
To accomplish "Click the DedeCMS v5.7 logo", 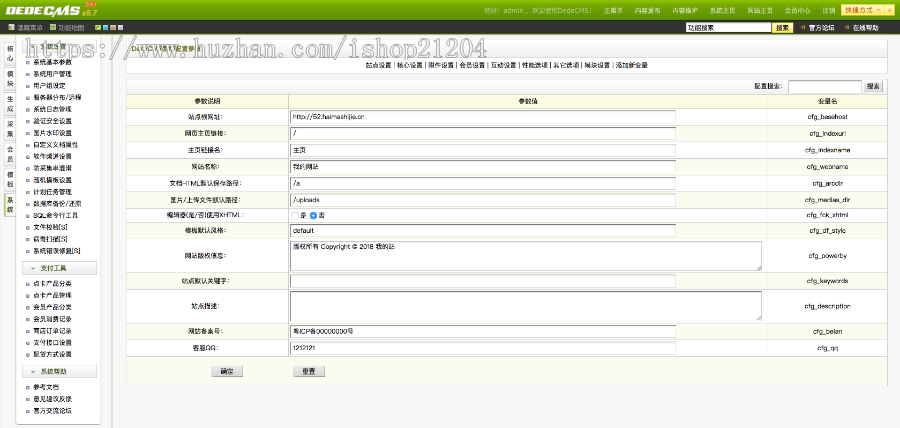I will pyautogui.click(x=52, y=10).
